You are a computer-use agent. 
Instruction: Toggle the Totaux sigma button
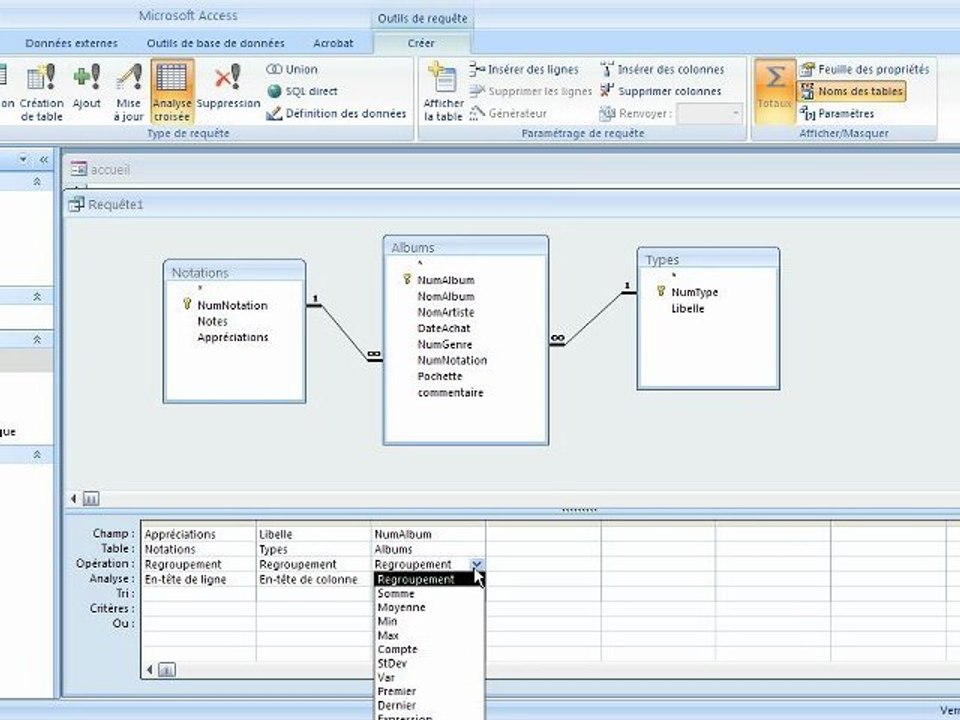coord(775,92)
